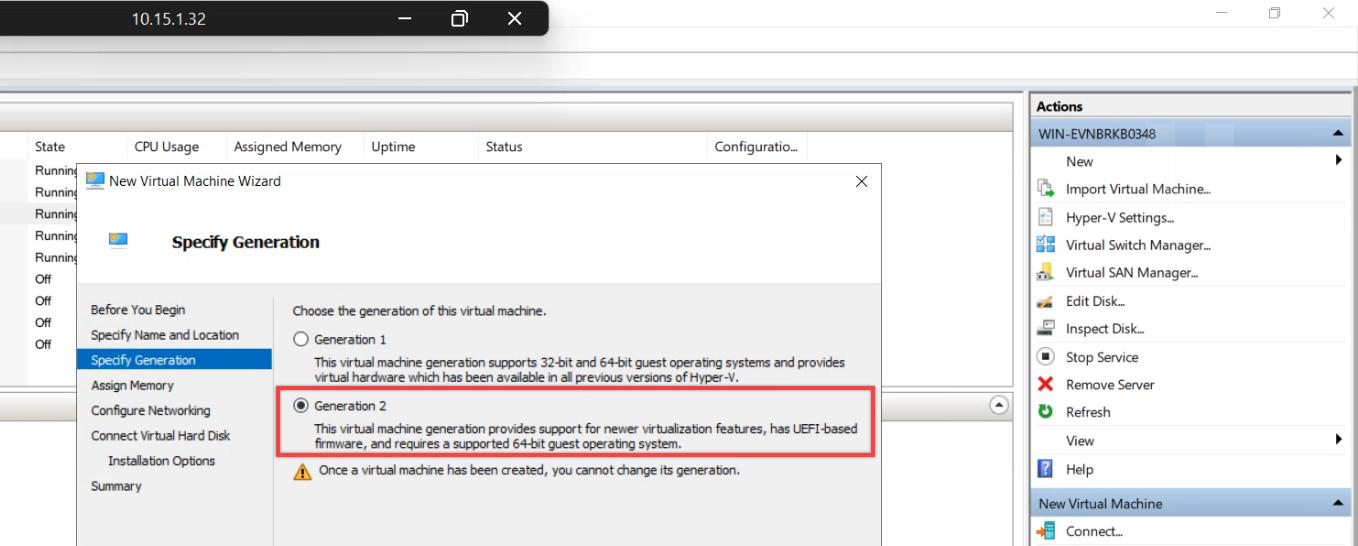Open the View action entry
This screenshot has width=1358, height=546.
[1080, 441]
